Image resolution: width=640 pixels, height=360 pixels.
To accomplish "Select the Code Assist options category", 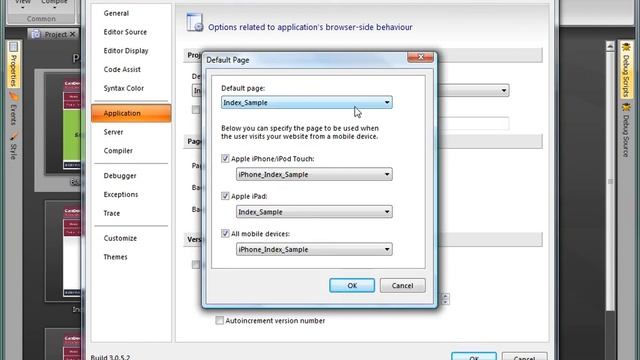I will 122,69.
